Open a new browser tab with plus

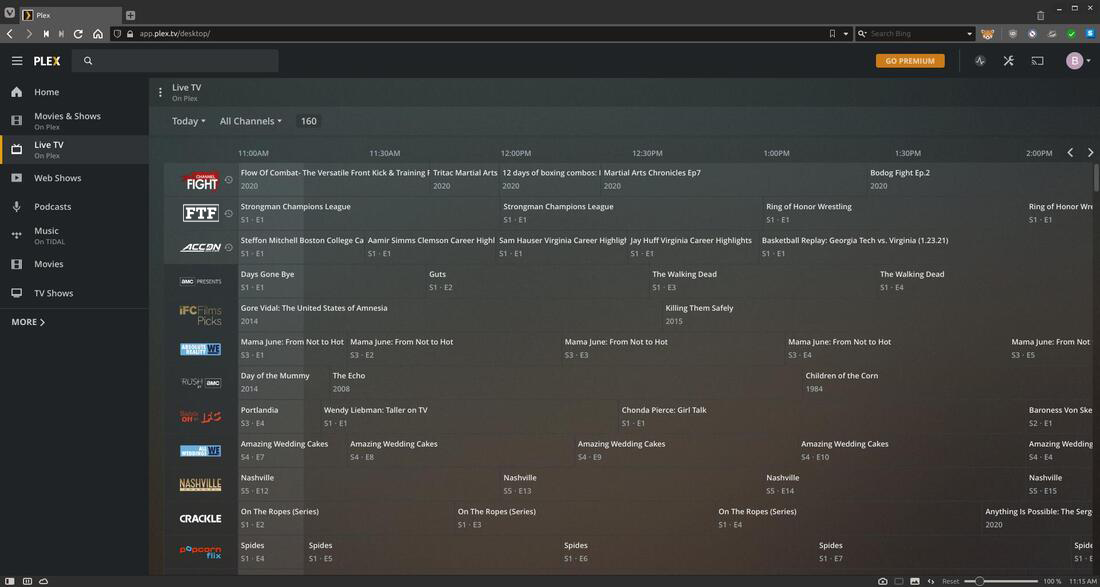point(130,15)
